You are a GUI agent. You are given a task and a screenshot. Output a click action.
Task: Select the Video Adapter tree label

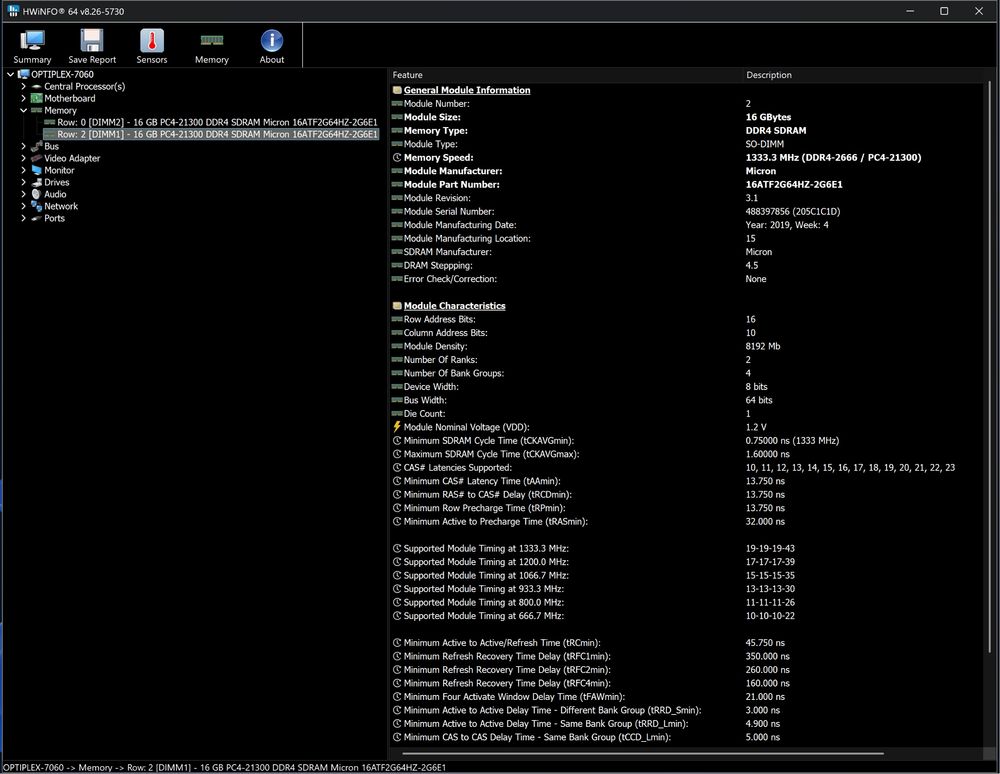click(72, 158)
